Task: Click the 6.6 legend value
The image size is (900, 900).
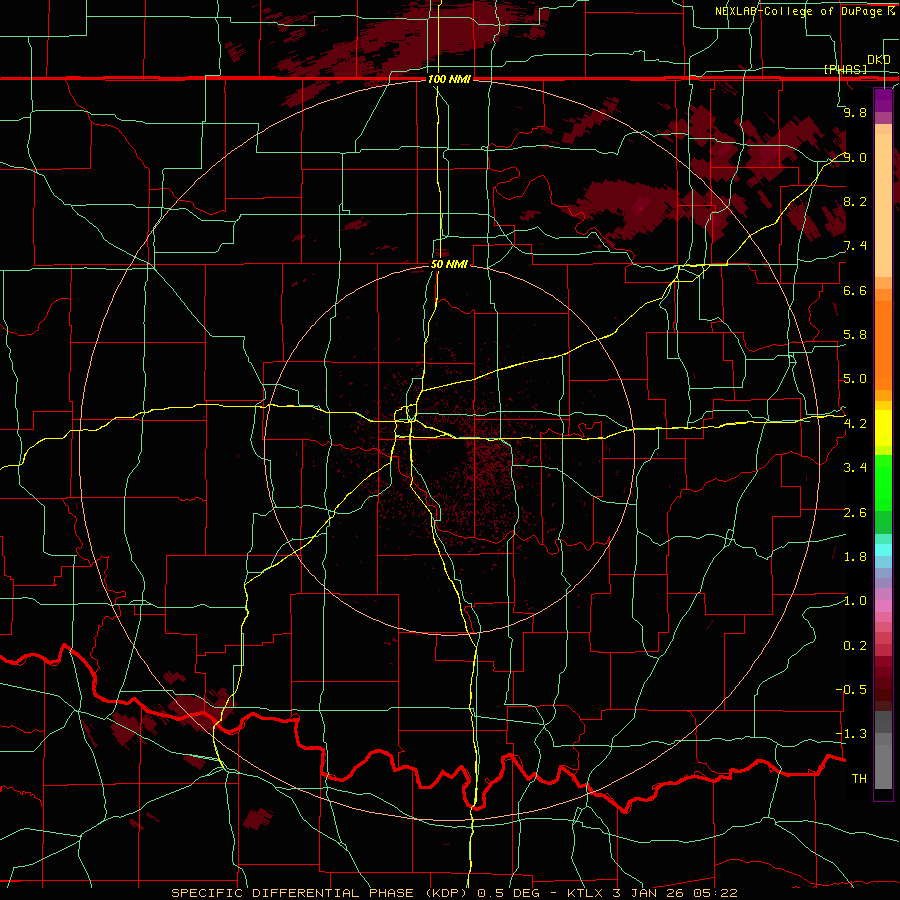Action: (855, 290)
